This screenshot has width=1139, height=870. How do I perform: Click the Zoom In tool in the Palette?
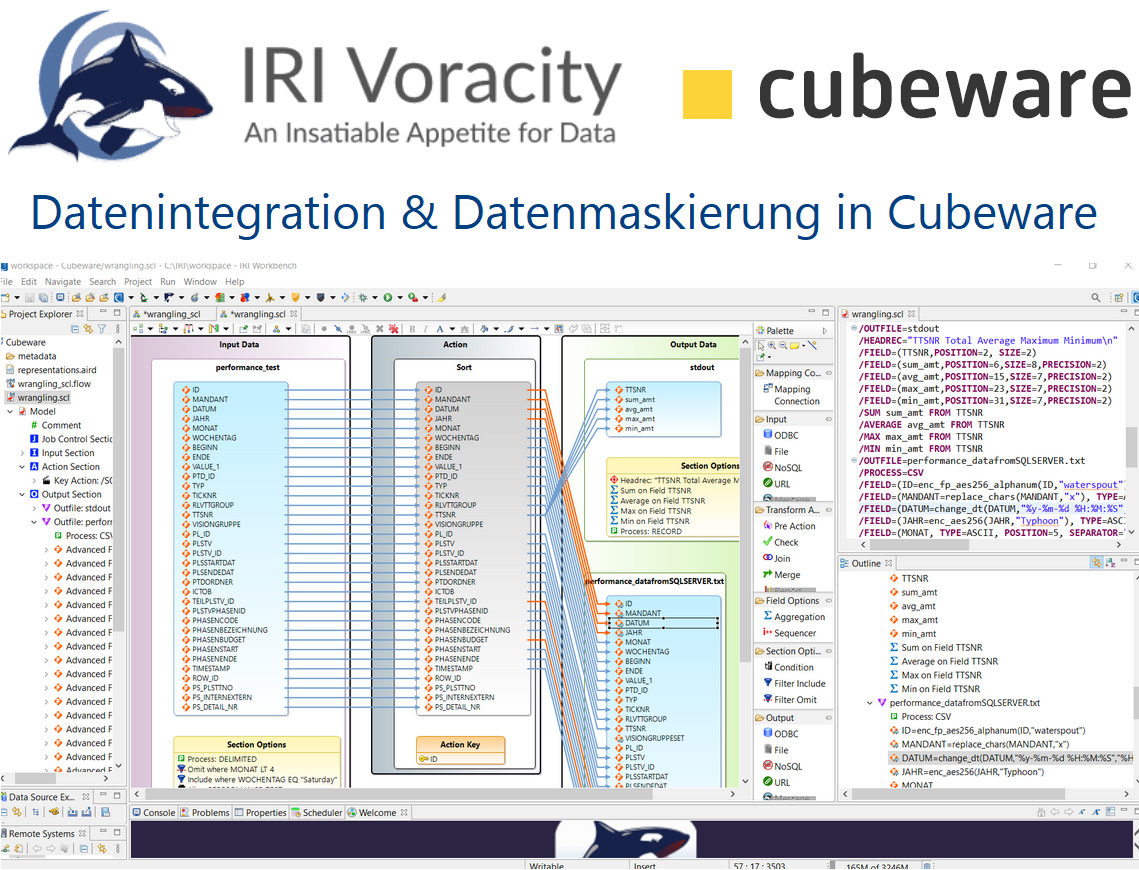point(771,346)
